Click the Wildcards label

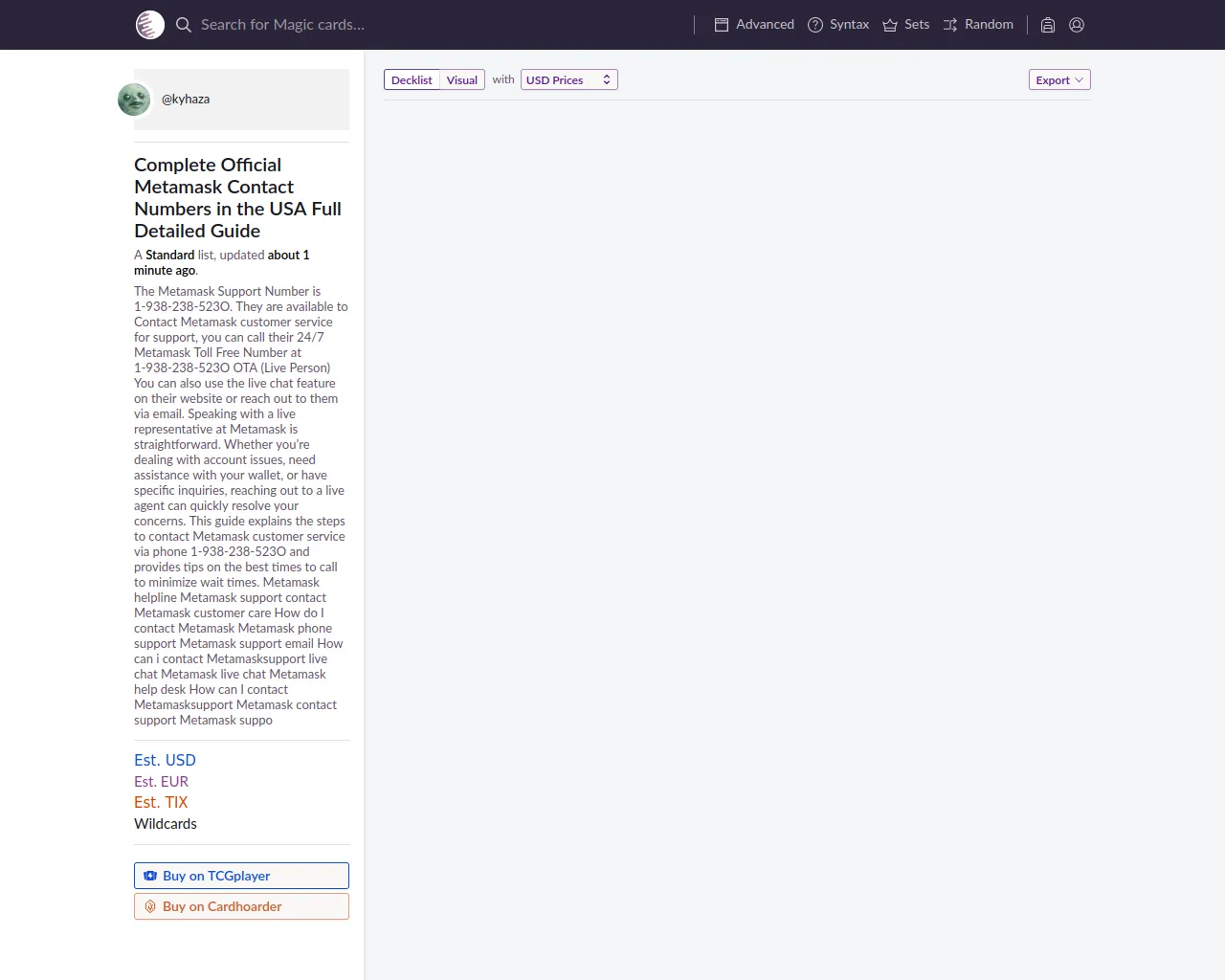click(166, 824)
